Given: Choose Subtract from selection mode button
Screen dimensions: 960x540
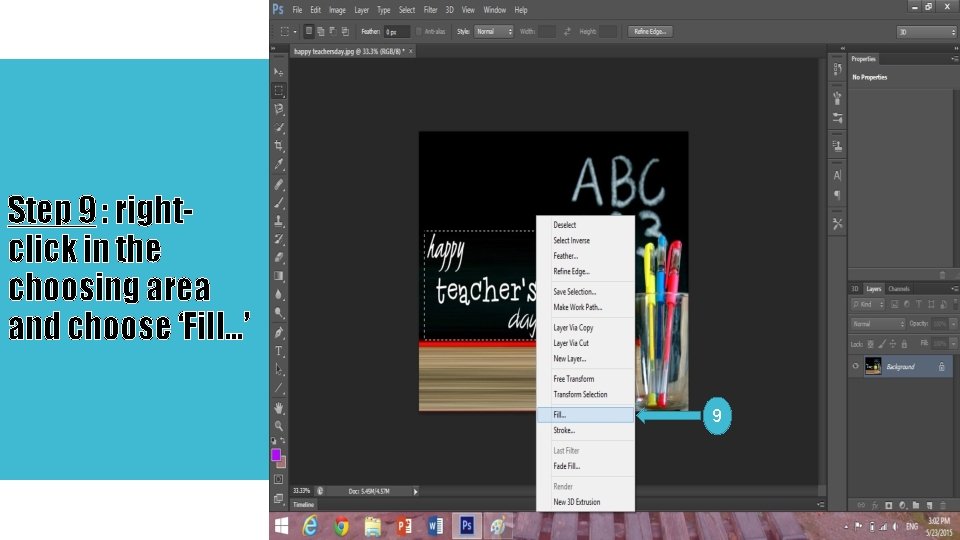Looking at the screenshot, I should [x=333, y=31].
